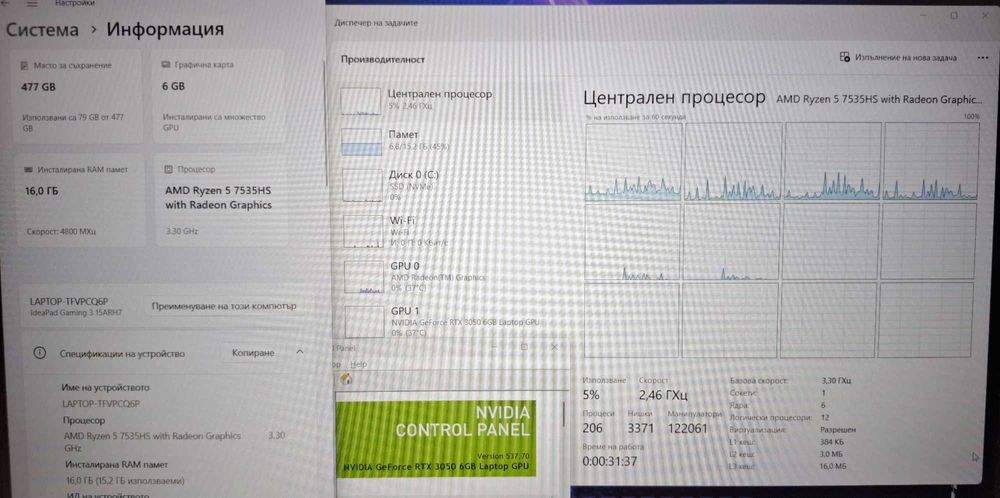1000x498 pixels.
Task: Click the Манипулатори count 122061
Action: coord(688,428)
